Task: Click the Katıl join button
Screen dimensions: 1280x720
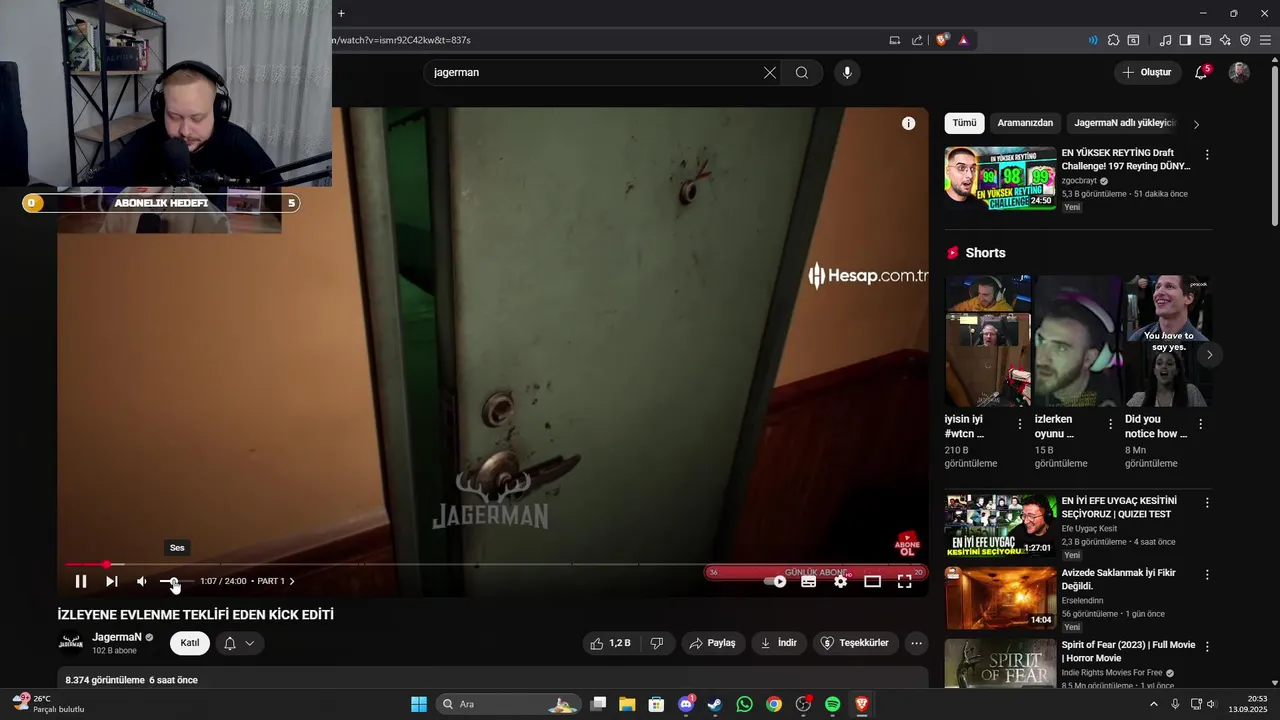Action: (x=190, y=643)
